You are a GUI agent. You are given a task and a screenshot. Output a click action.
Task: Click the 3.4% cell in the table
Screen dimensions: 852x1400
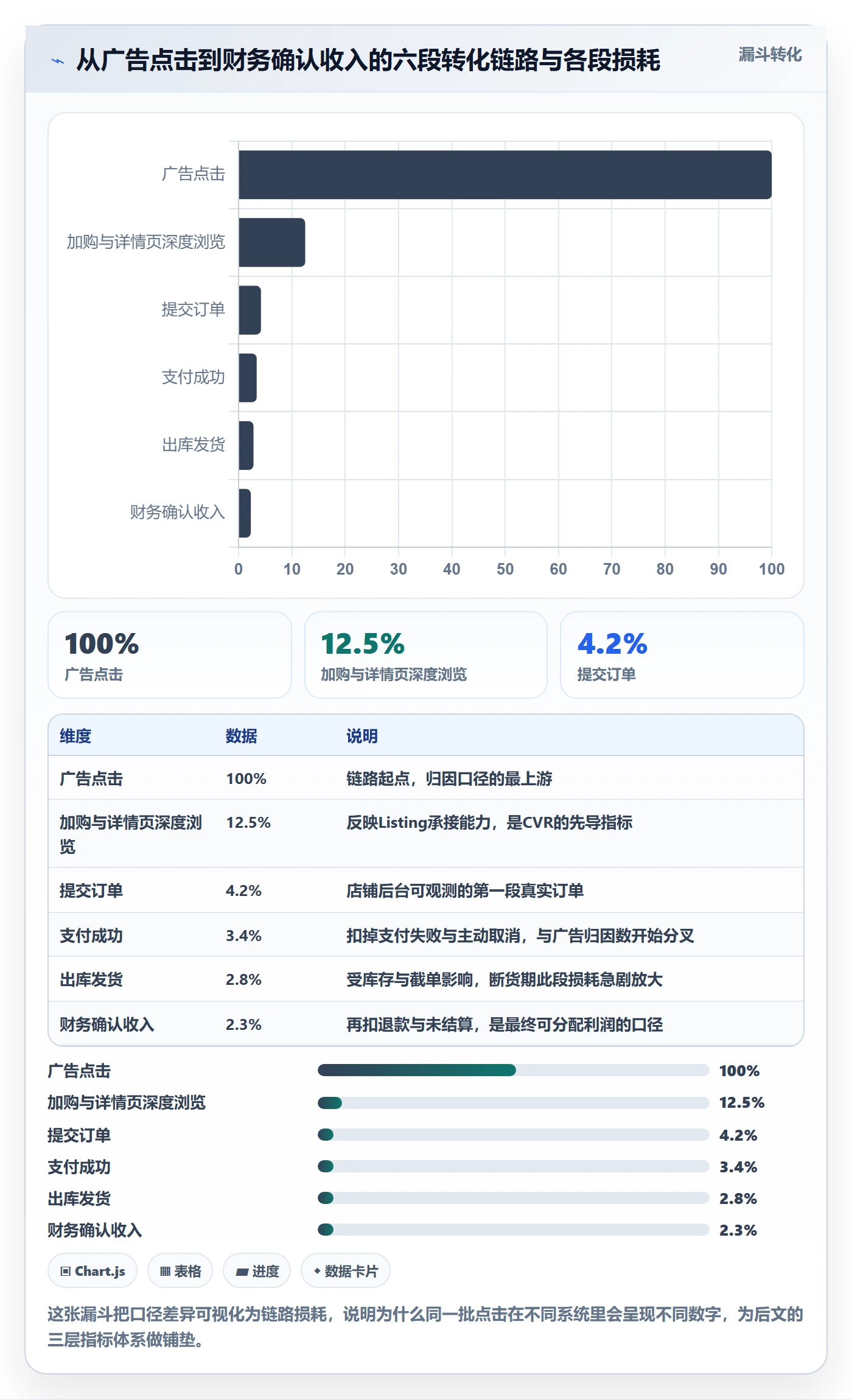coord(243,936)
